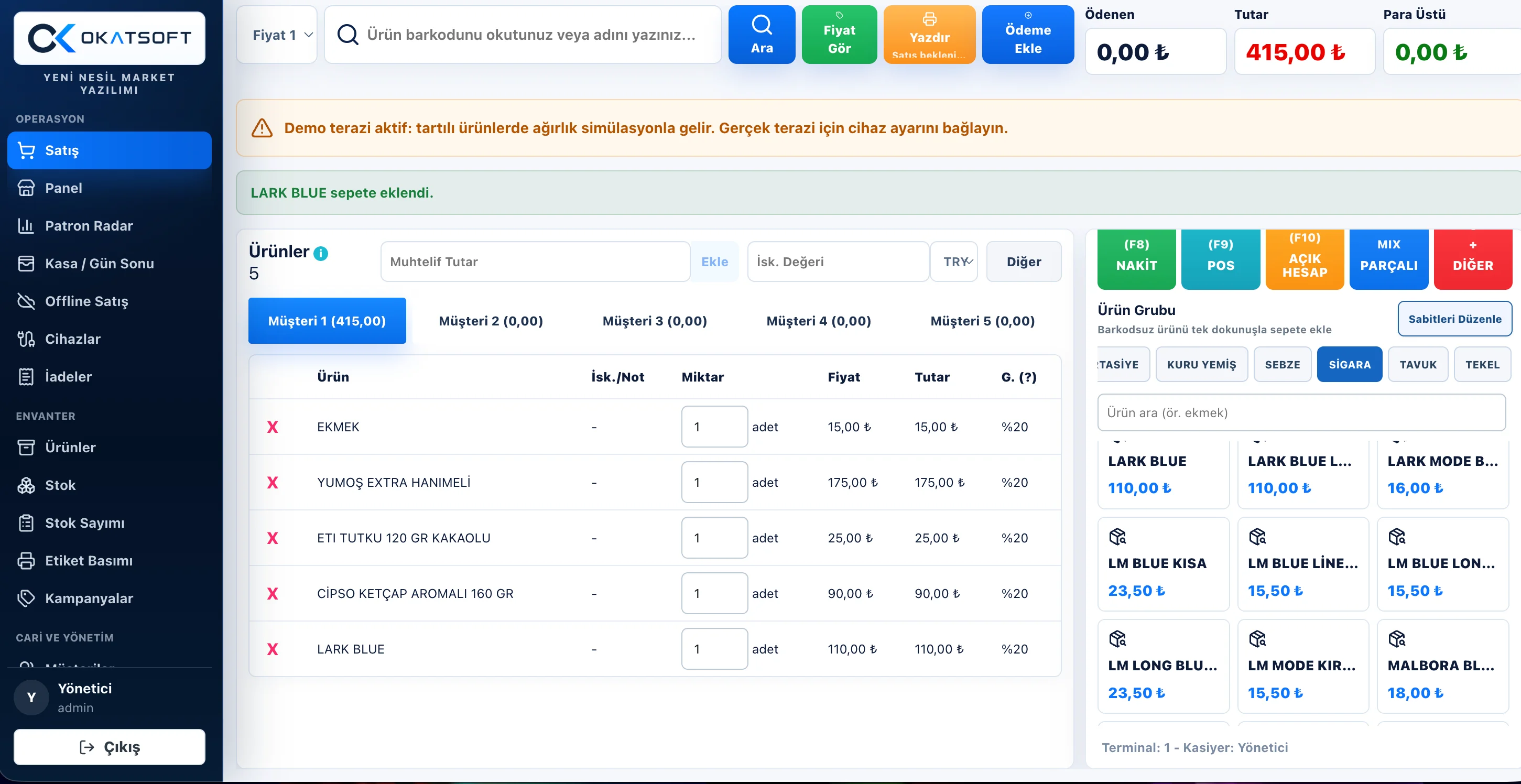Select KURU YEMİŞ product group
1521x784 pixels.
coord(1202,364)
